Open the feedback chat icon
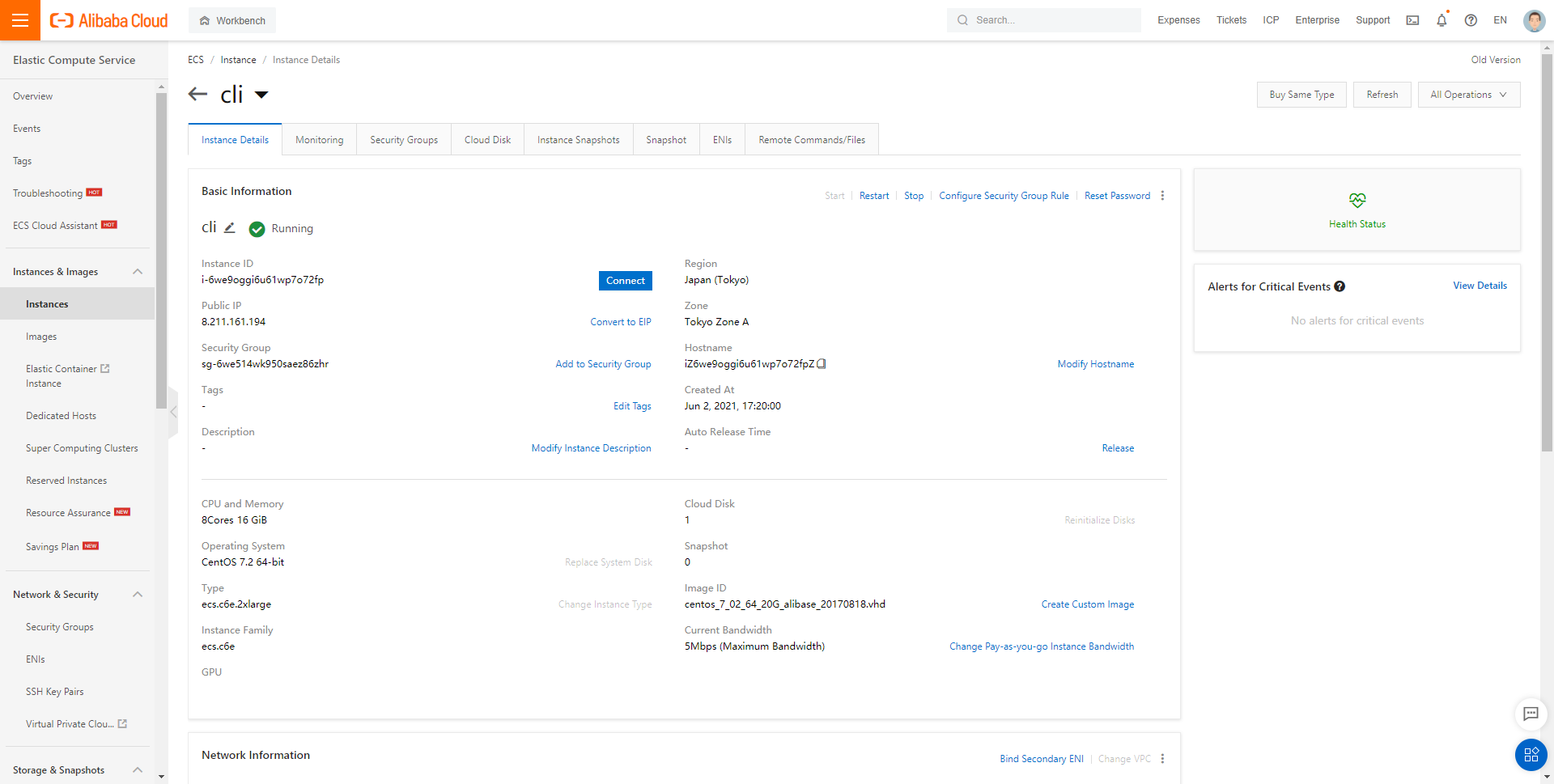1554x784 pixels. [x=1531, y=714]
